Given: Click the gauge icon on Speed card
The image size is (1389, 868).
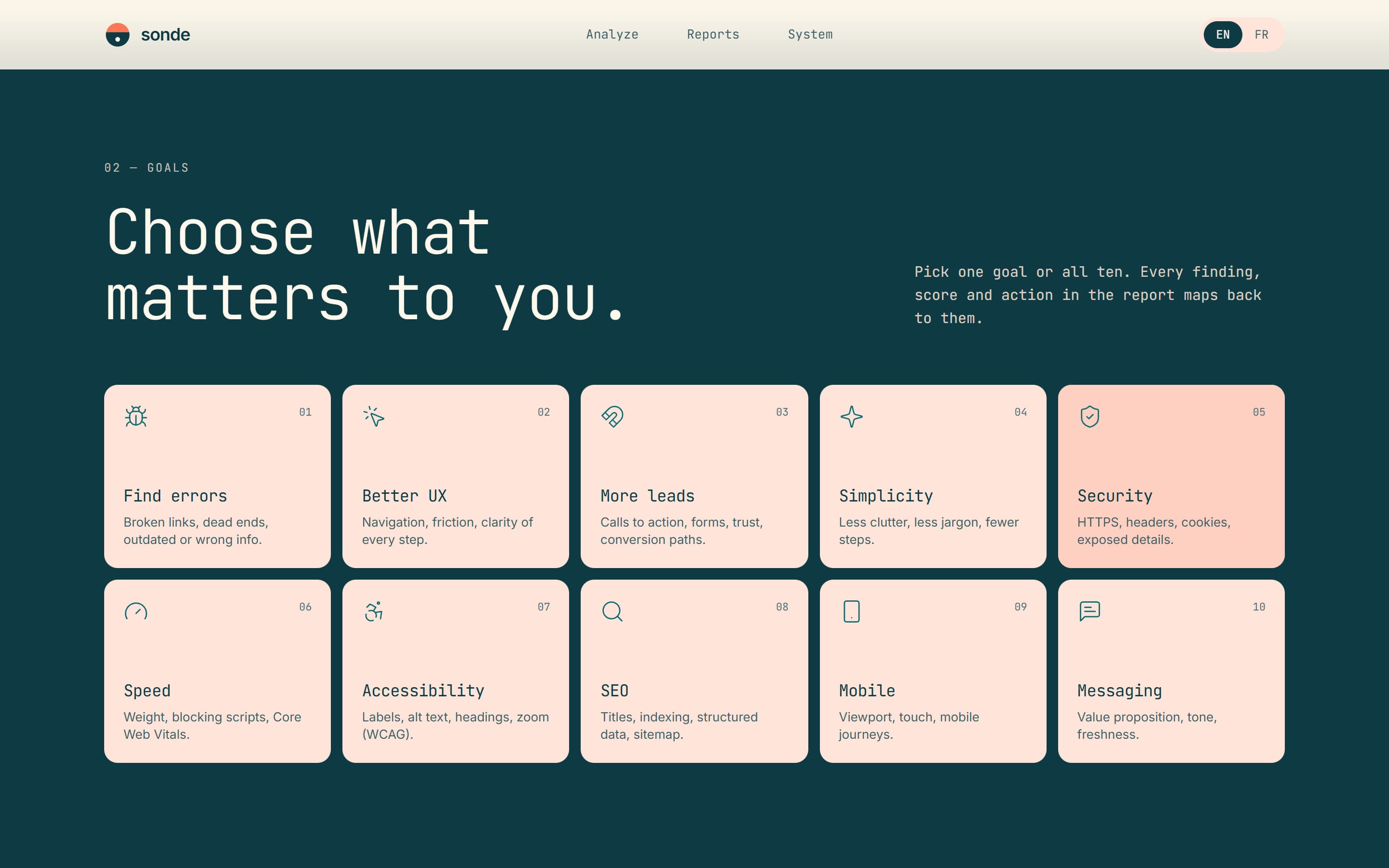Looking at the screenshot, I should point(136,611).
